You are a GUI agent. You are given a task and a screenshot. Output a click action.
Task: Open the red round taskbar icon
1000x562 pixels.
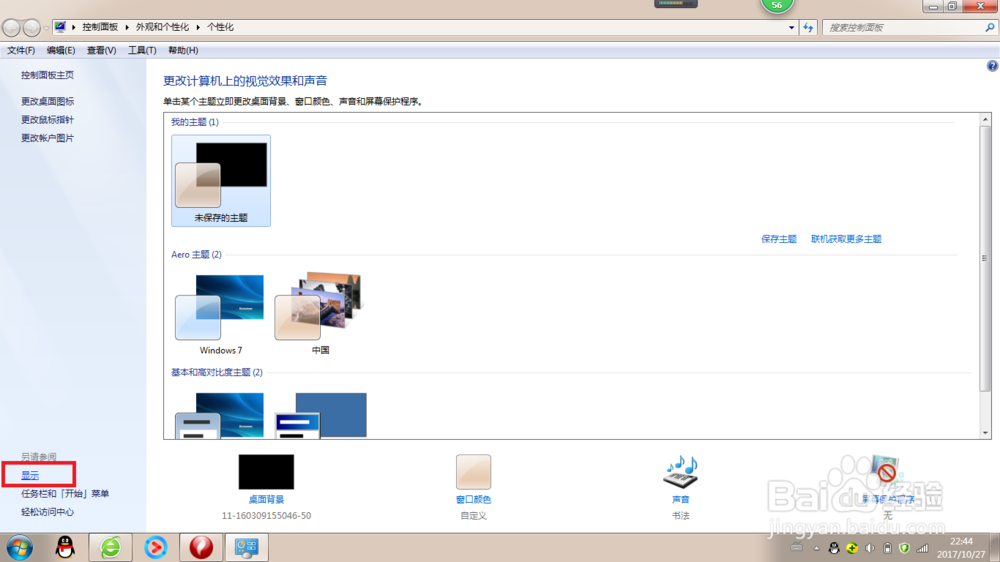201,547
